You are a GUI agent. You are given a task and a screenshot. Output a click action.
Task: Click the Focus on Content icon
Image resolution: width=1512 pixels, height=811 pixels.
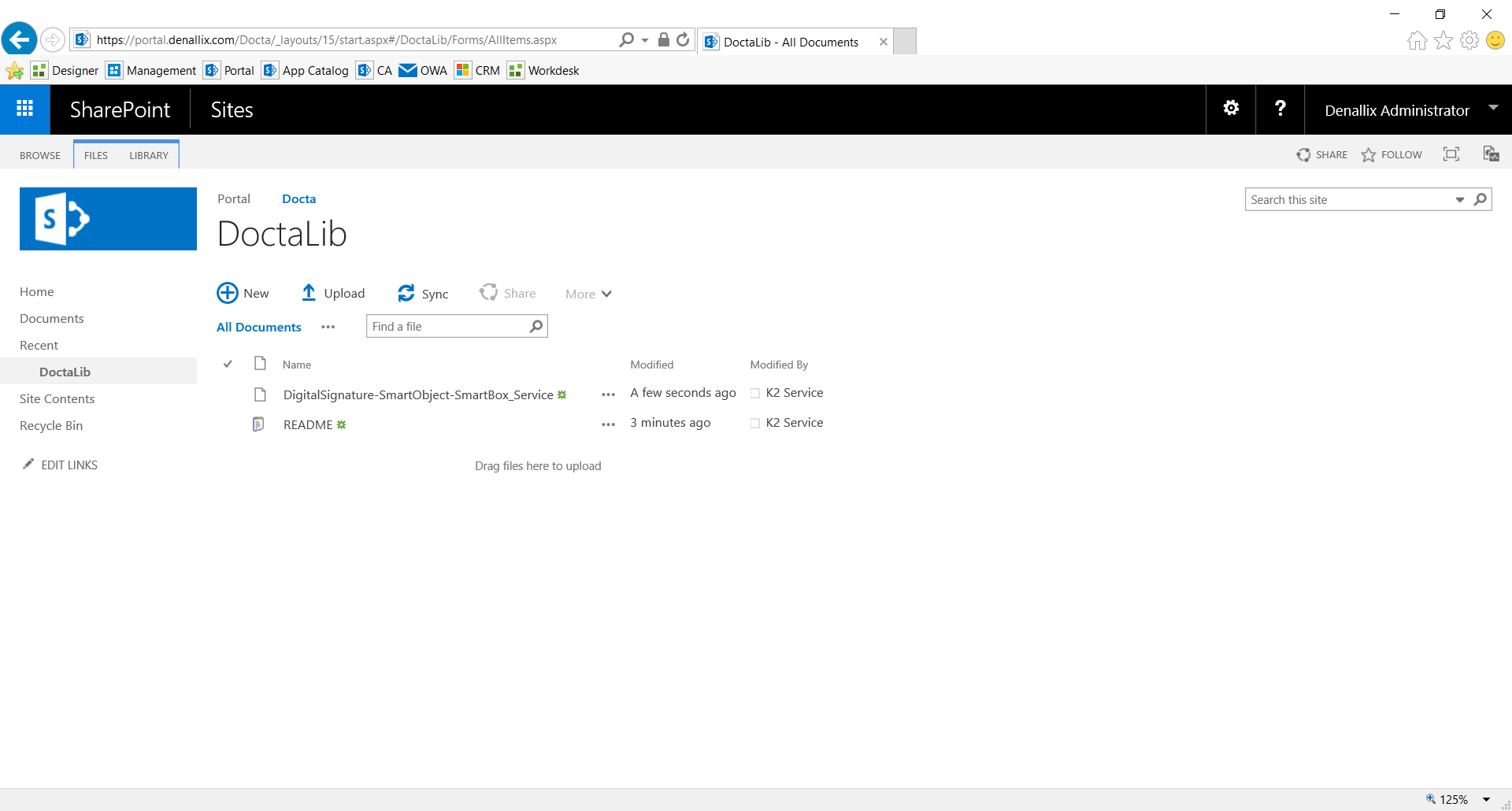(1451, 154)
